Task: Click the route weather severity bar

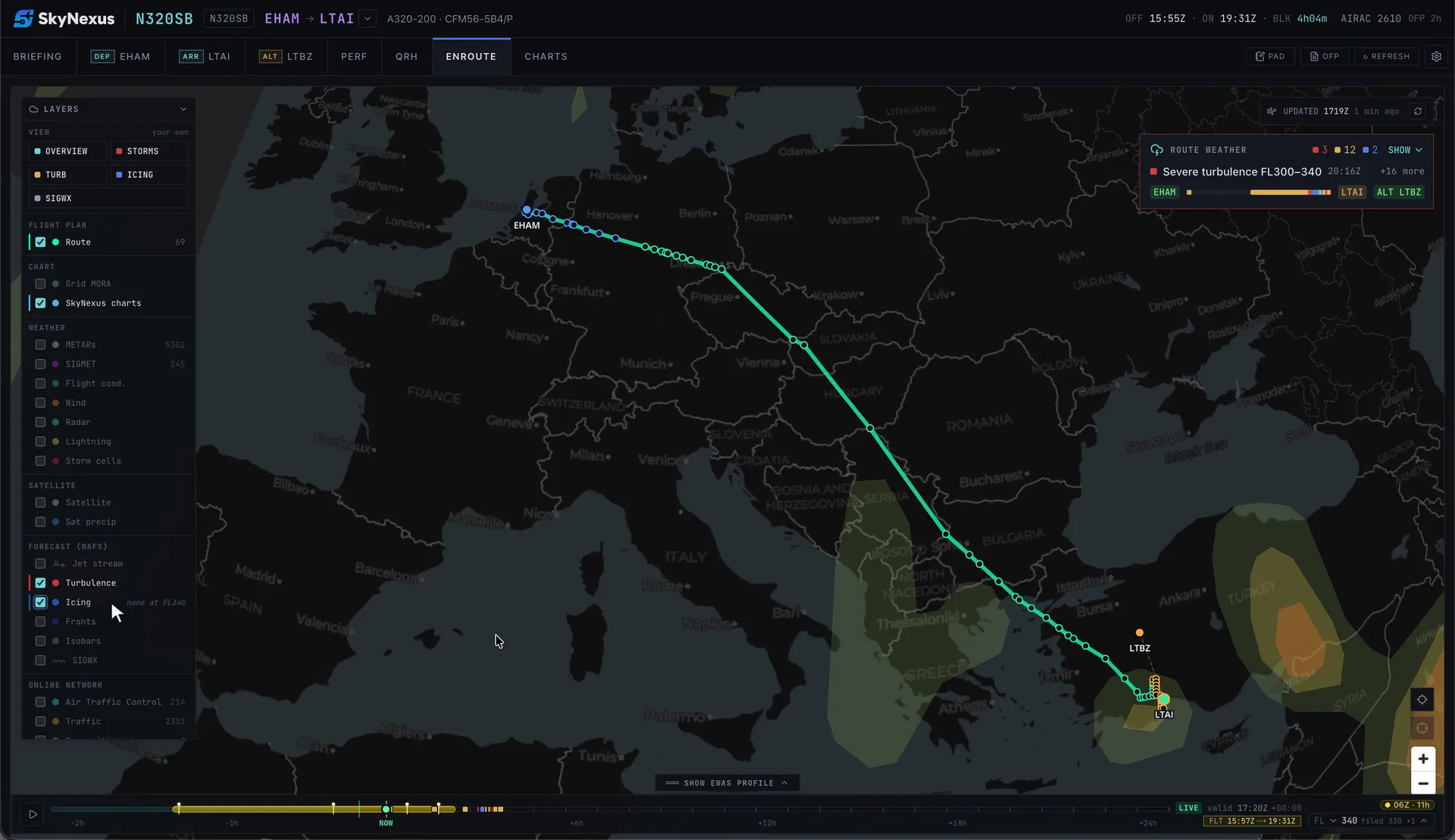Action: (1259, 192)
